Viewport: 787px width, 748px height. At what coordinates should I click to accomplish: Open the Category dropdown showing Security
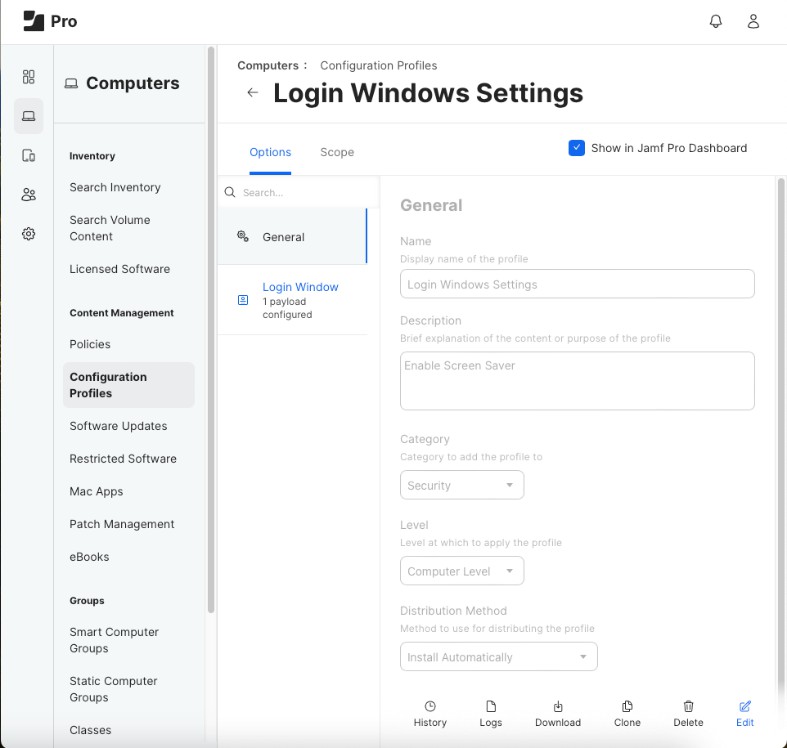tap(461, 485)
